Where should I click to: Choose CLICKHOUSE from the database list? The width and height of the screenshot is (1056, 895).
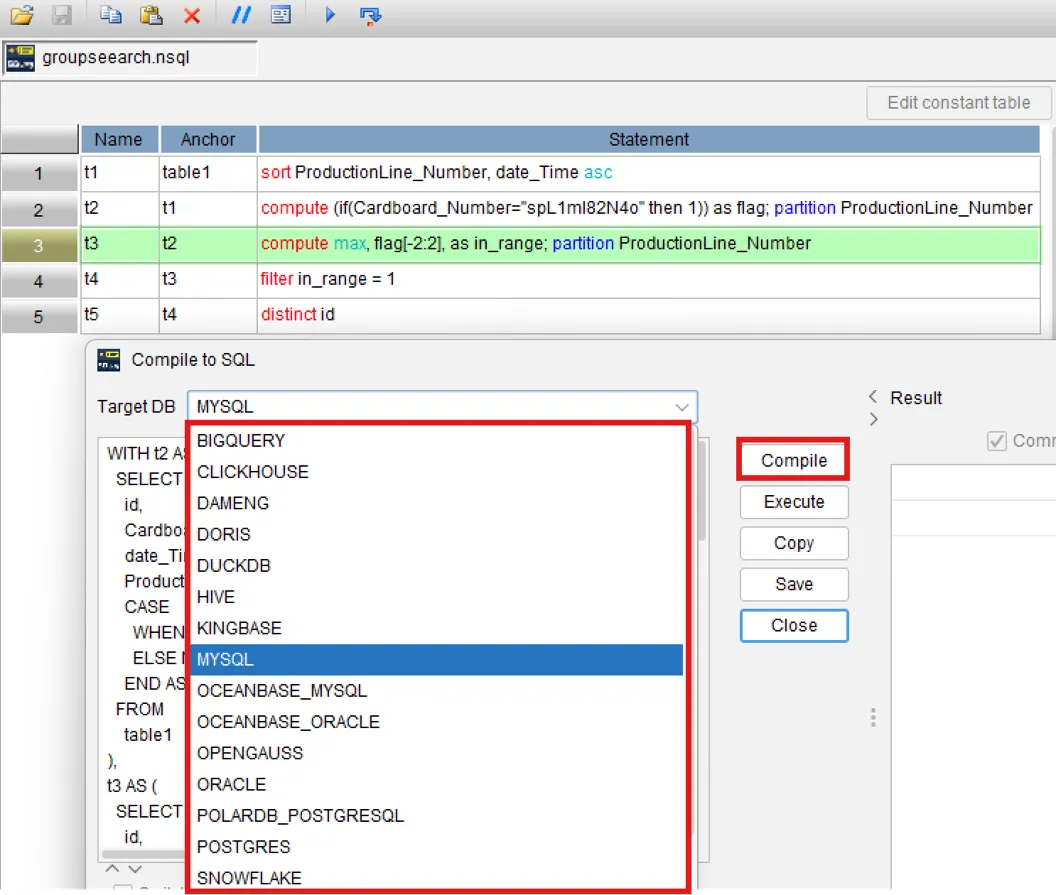tap(437, 472)
